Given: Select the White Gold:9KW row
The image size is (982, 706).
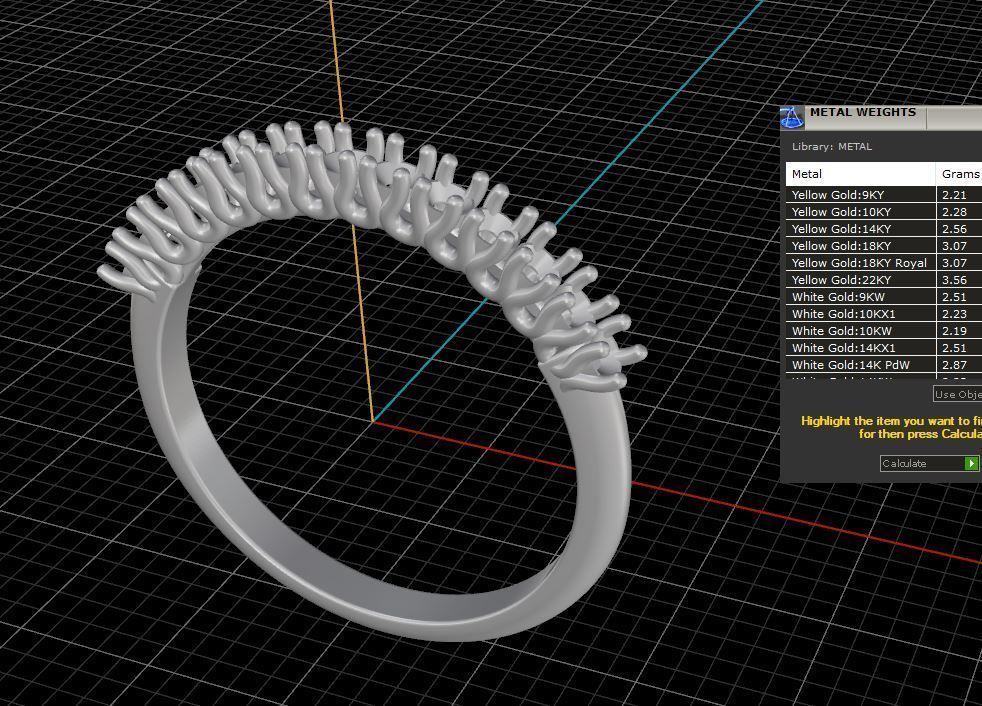Looking at the screenshot, I should pyautogui.click(x=884, y=296).
